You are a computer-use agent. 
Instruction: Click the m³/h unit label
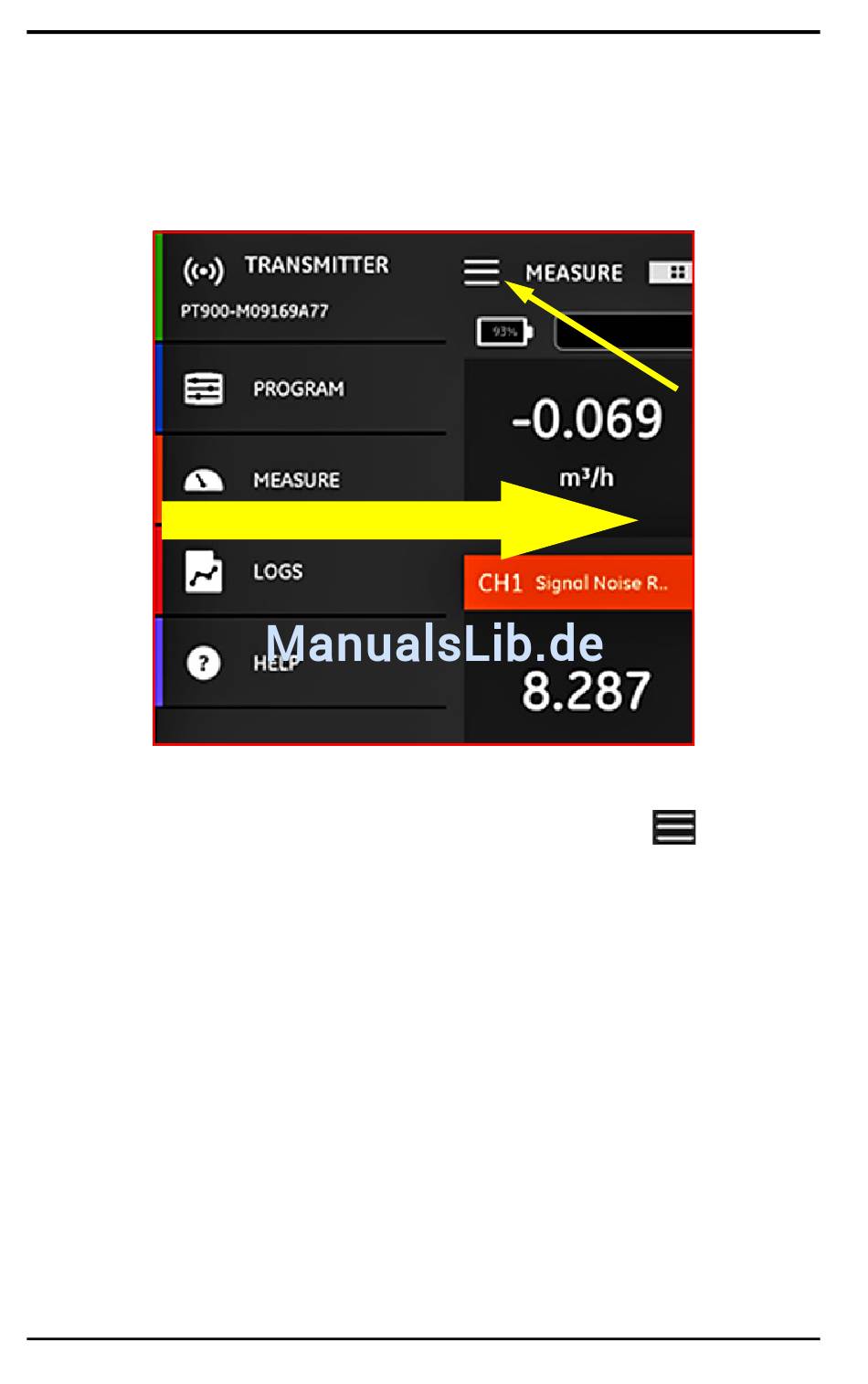coord(586,478)
